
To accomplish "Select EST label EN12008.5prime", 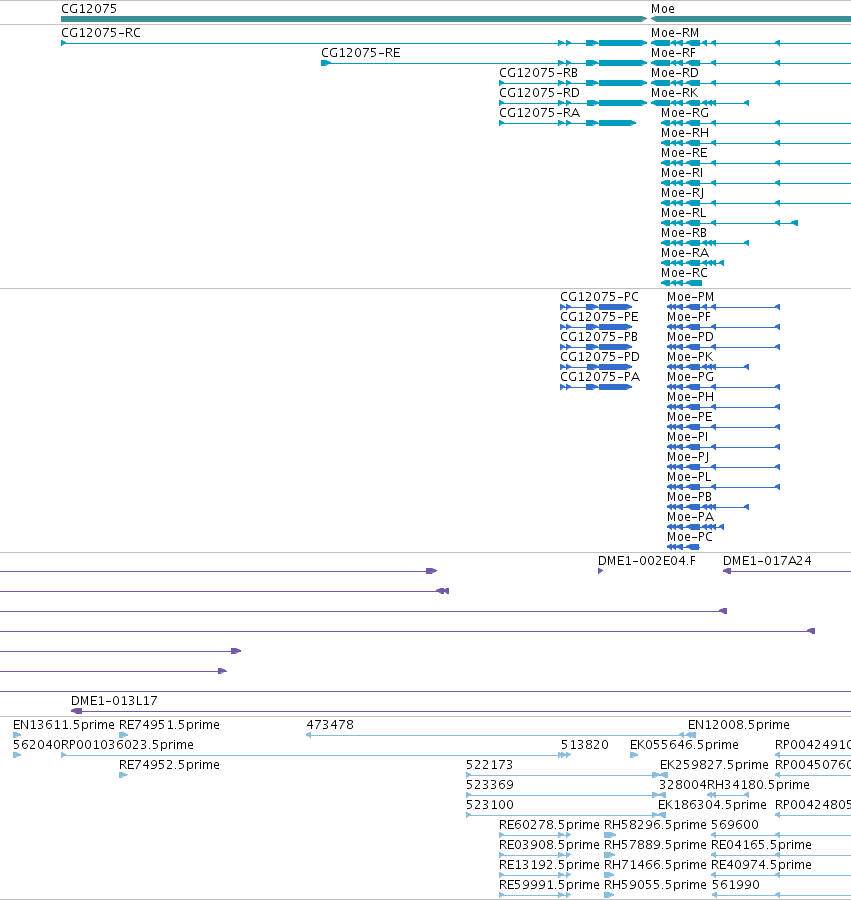I will pos(739,725).
